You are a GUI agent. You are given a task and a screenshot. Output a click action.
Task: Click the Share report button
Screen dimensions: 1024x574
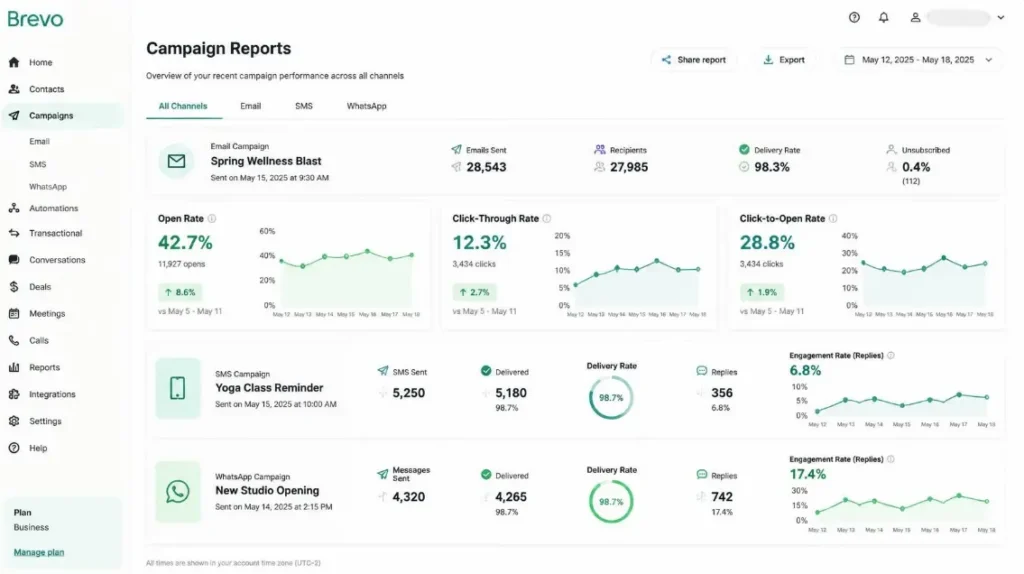(694, 59)
